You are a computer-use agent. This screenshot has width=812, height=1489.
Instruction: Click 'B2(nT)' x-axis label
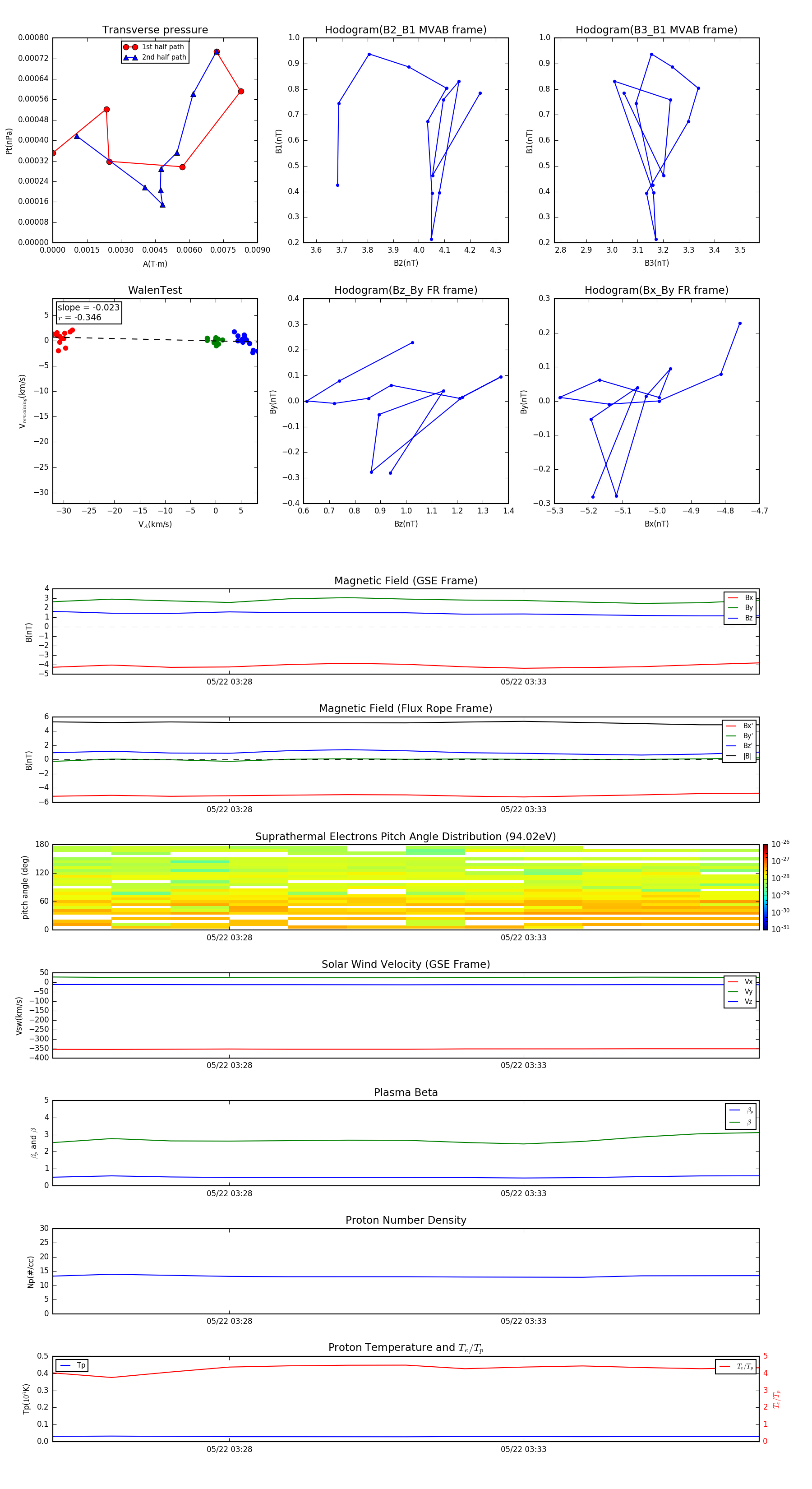[x=406, y=263]
